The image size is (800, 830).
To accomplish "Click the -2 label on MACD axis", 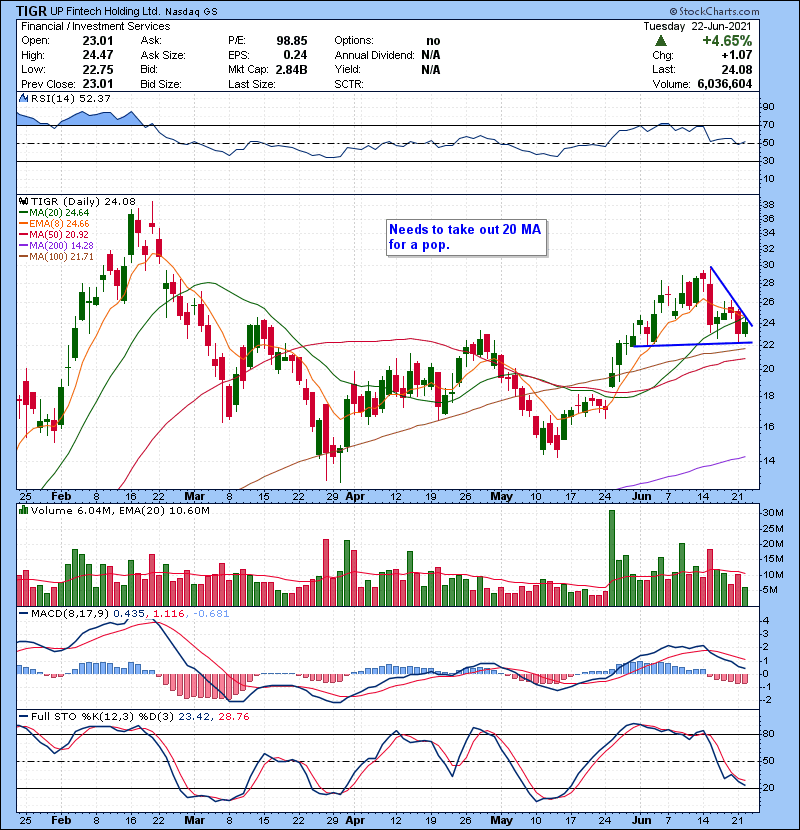I will [x=767, y=700].
